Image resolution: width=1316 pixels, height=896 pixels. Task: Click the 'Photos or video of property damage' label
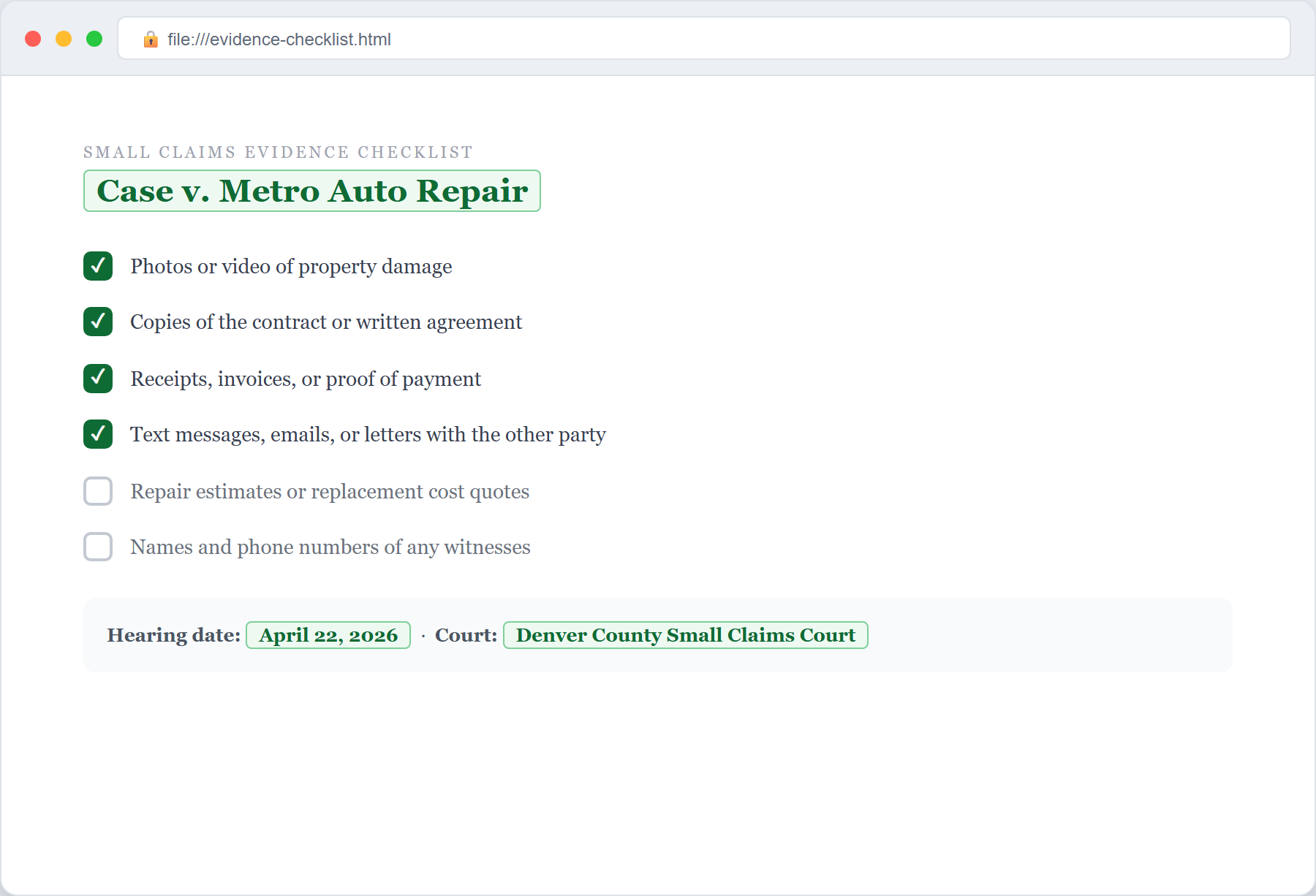291,267
